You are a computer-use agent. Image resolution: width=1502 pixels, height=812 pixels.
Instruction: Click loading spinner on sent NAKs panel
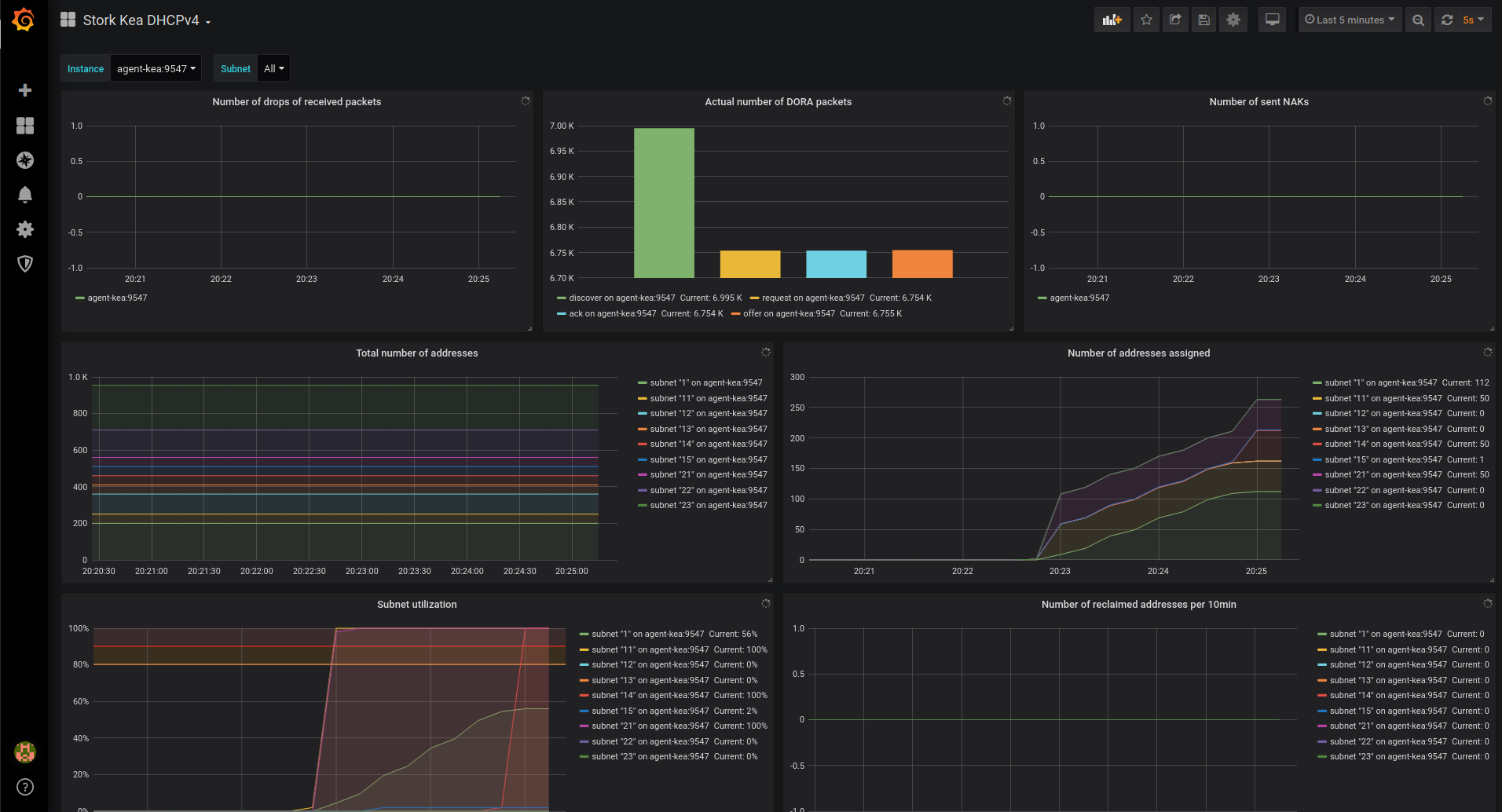coord(1487,101)
